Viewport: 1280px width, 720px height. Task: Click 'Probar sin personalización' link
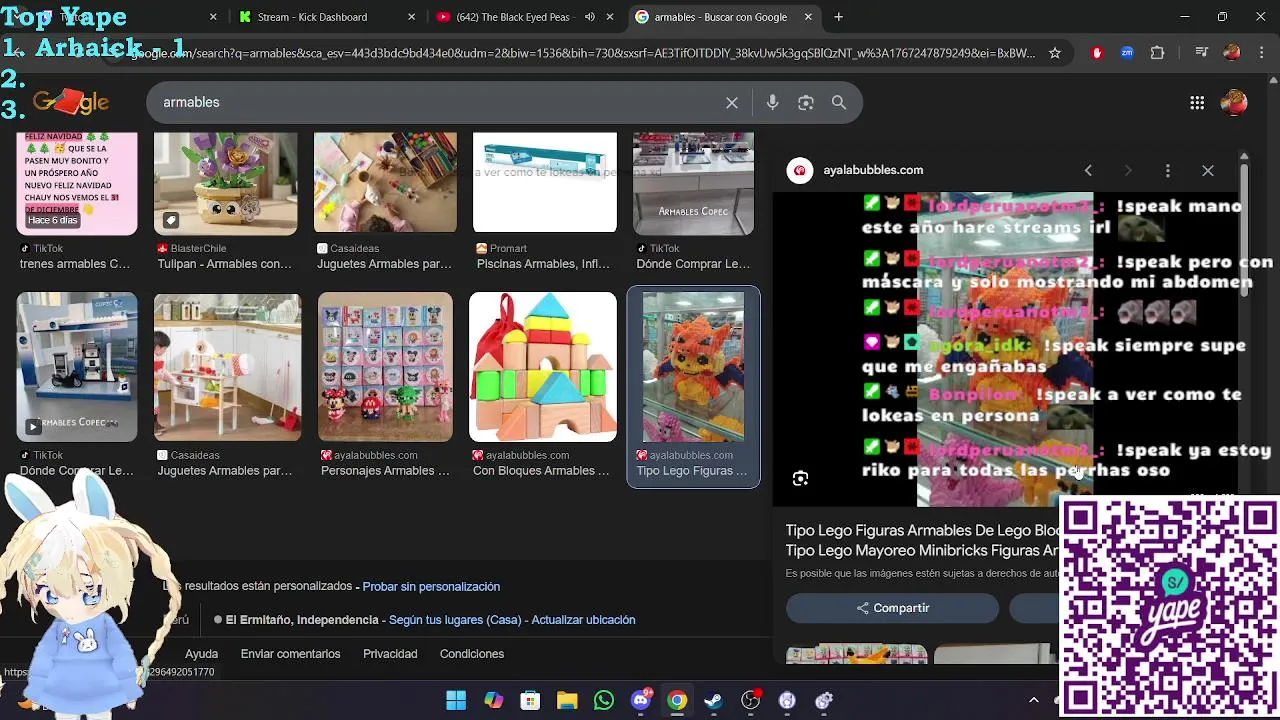point(431,586)
